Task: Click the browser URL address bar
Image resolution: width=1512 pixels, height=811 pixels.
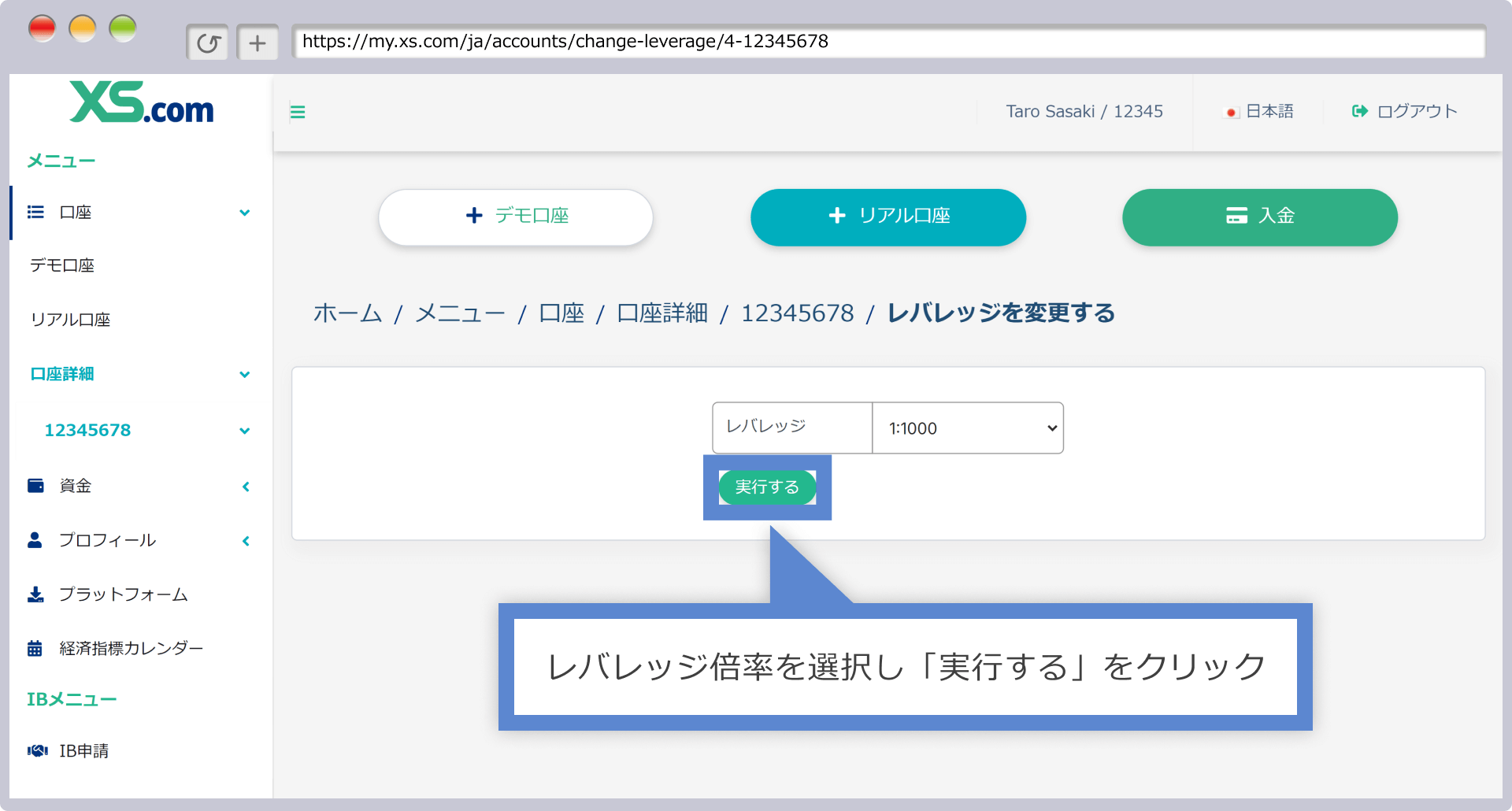Action: point(888,42)
